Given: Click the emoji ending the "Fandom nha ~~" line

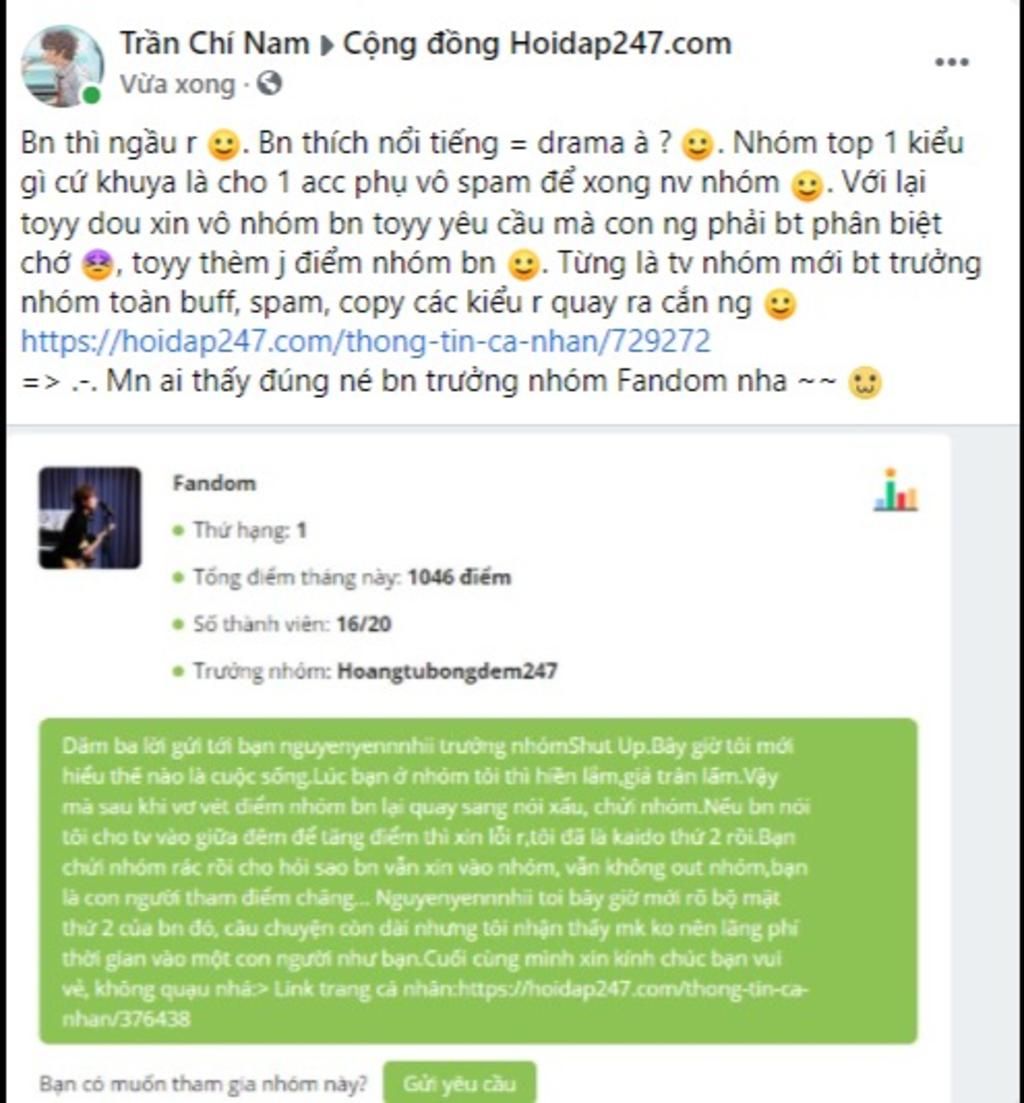Looking at the screenshot, I should point(864,383).
